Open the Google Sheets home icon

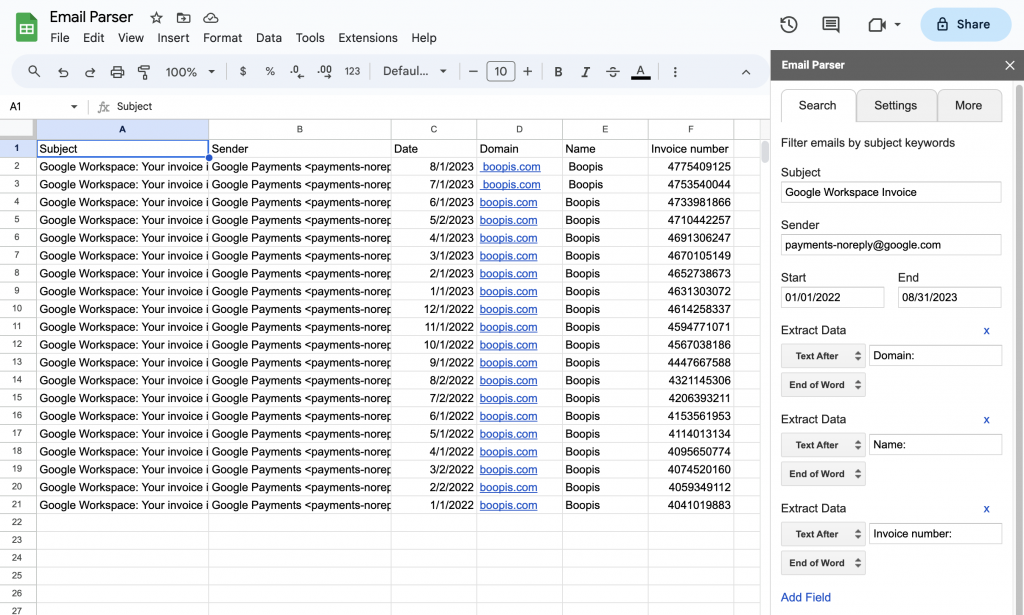(x=26, y=27)
